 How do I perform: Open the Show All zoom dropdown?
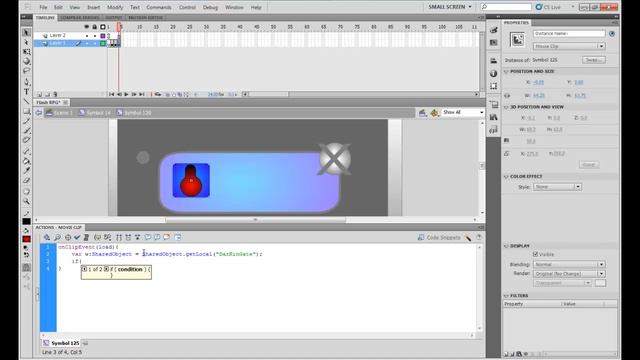pos(463,112)
